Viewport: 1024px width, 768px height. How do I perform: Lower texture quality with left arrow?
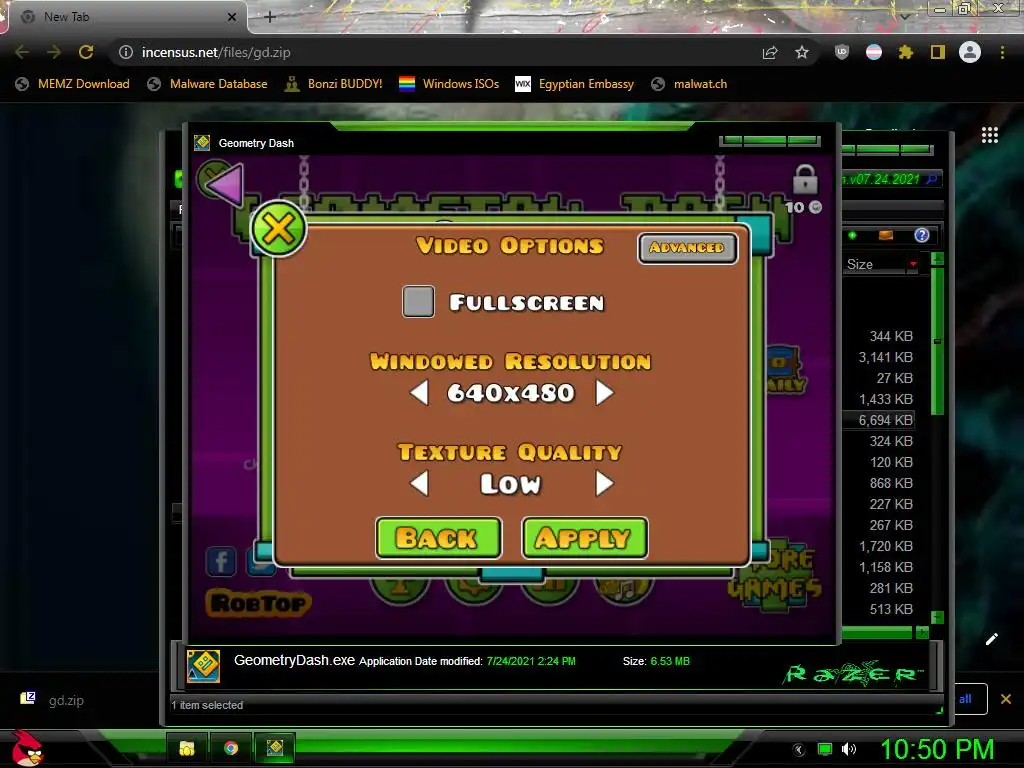pos(419,484)
